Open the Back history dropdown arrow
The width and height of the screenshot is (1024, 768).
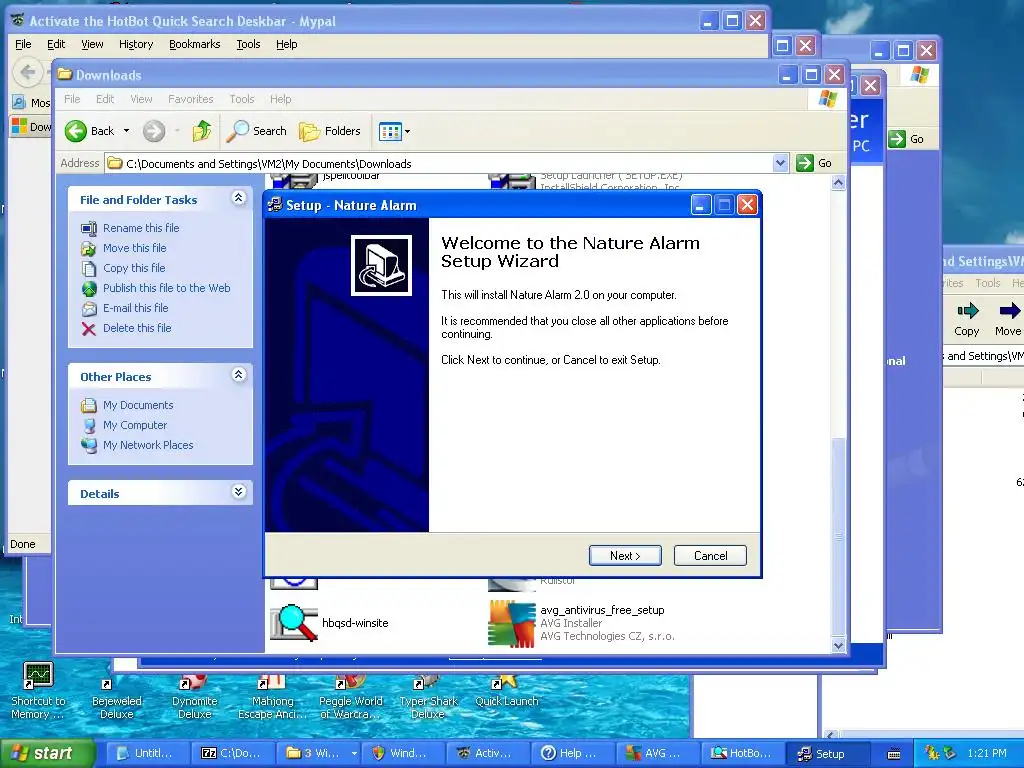tap(127, 131)
